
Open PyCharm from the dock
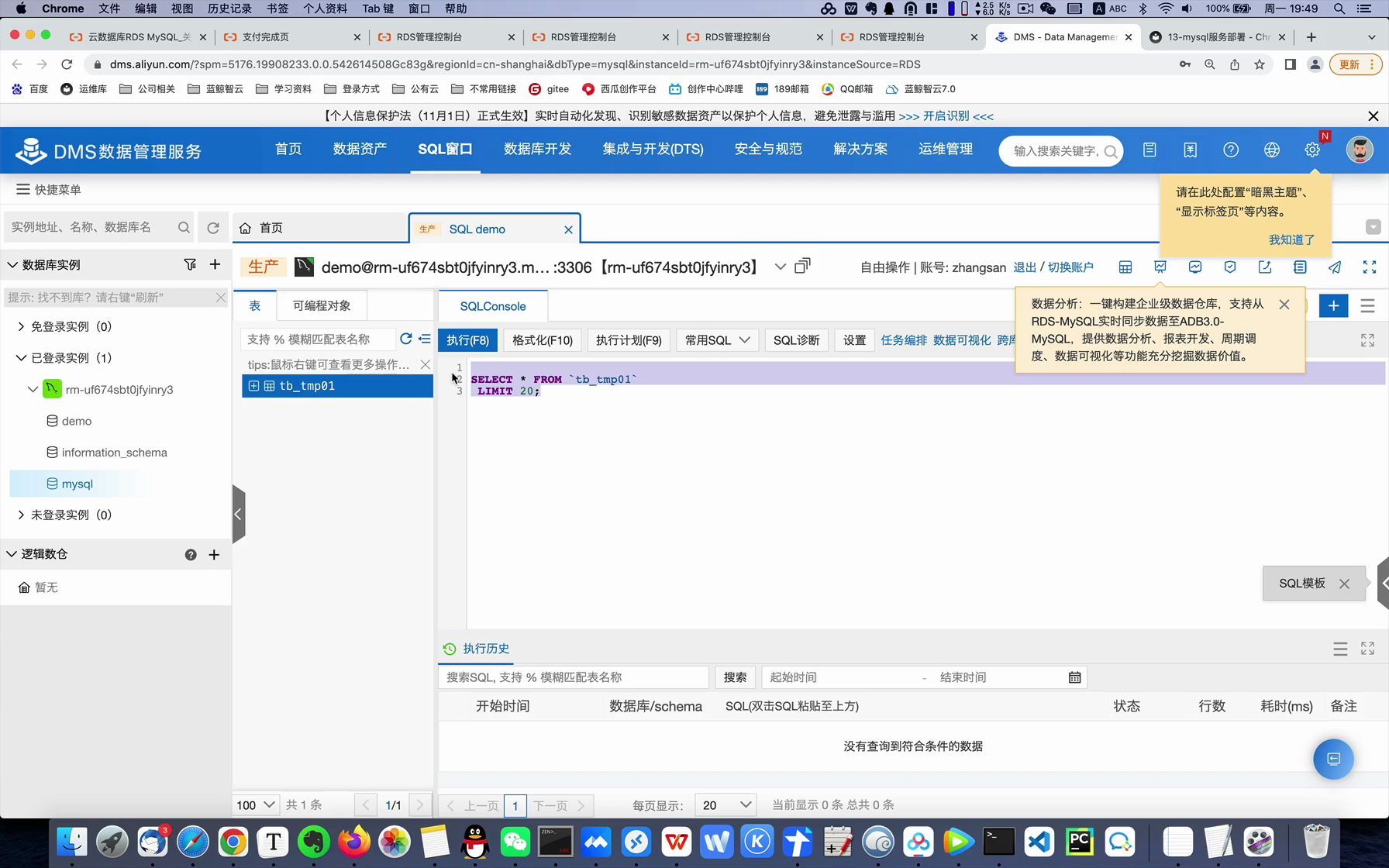(x=1080, y=842)
